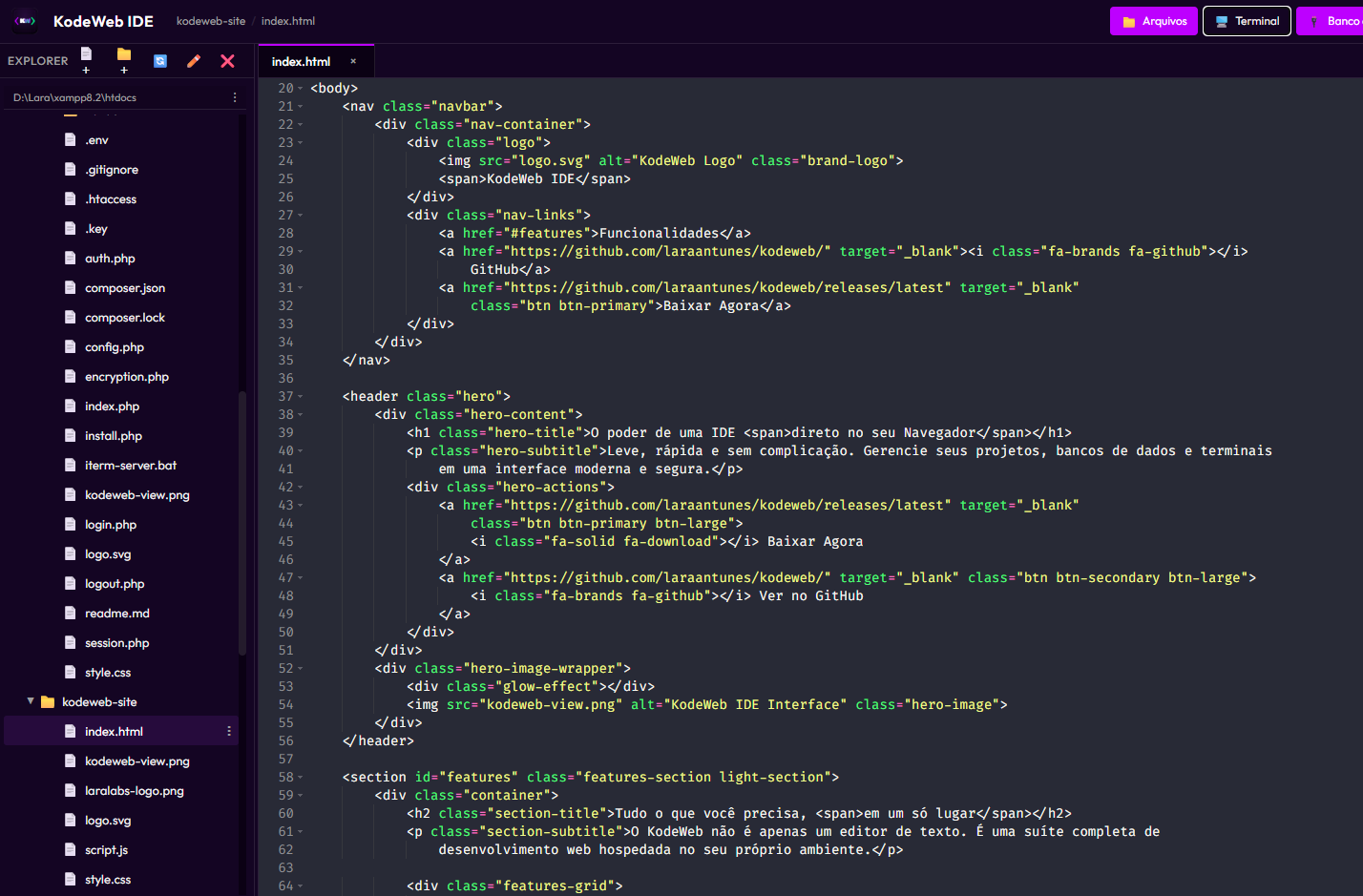Open style.css below script.js
This screenshot has height=896, width=1363.
tap(121, 879)
